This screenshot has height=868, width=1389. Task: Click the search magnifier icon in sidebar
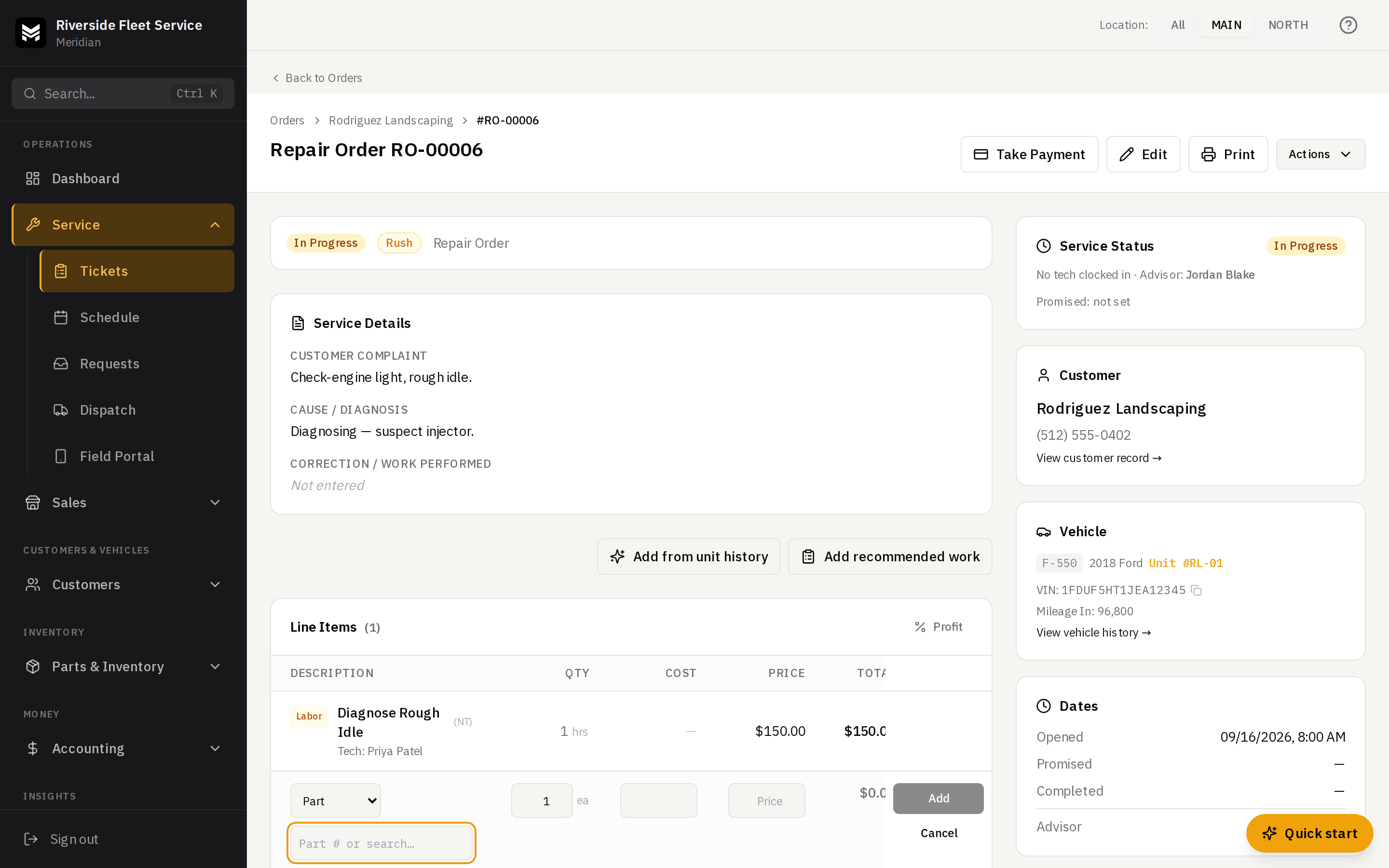[30, 94]
